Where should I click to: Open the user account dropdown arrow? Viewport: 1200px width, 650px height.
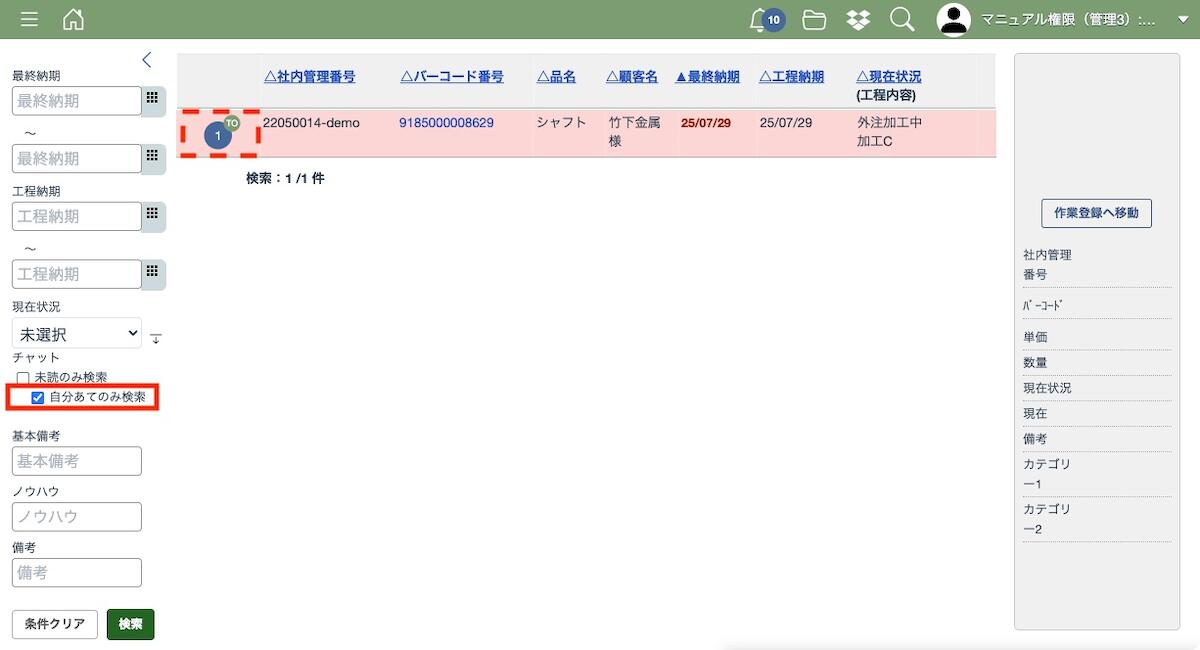click(x=1183, y=20)
